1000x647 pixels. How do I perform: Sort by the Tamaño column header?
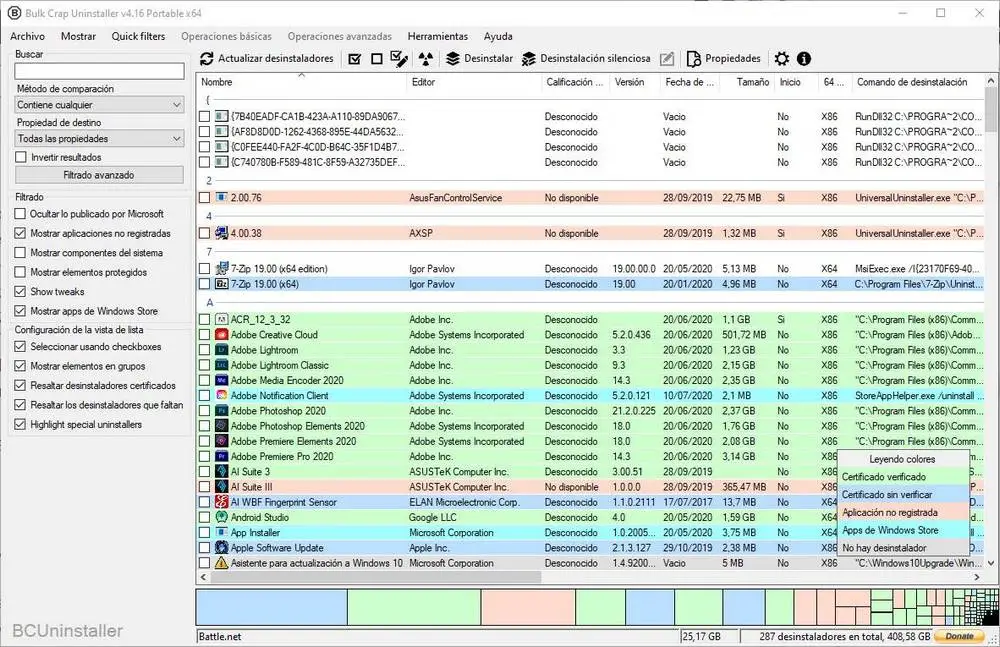(746, 82)
